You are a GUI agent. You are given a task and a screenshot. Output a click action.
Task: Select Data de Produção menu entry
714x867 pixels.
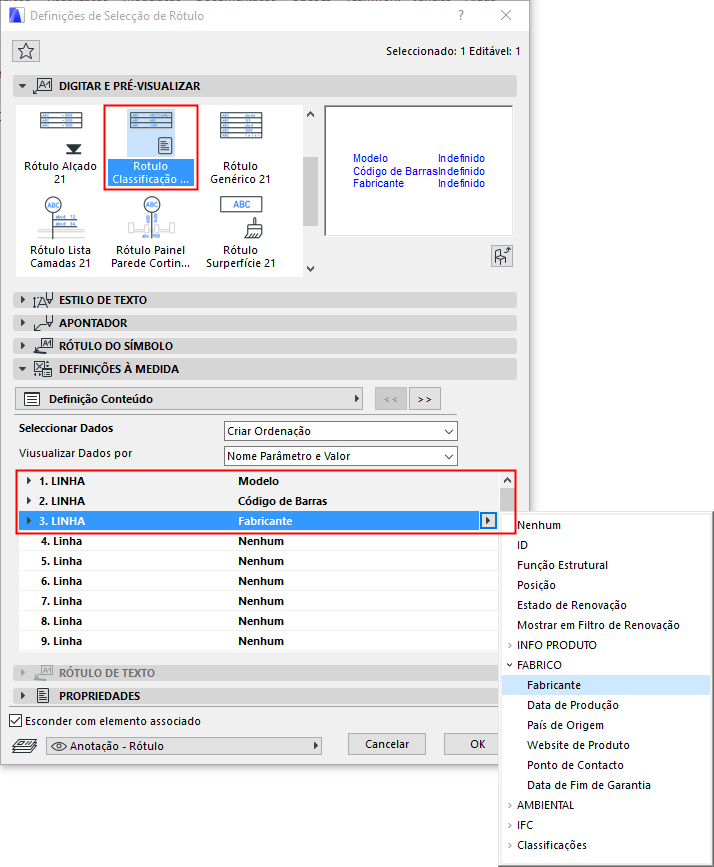point(606,705)
